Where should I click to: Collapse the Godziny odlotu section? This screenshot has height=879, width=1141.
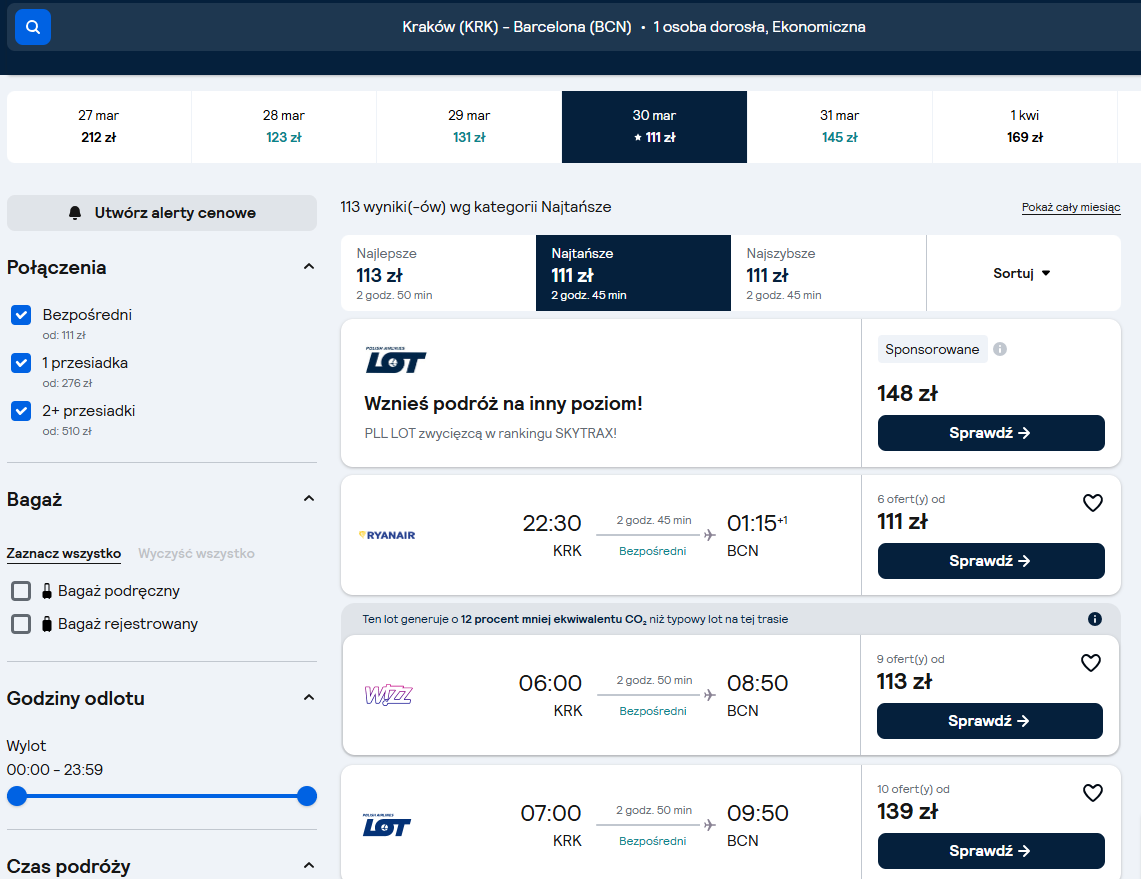click(309, 698)
